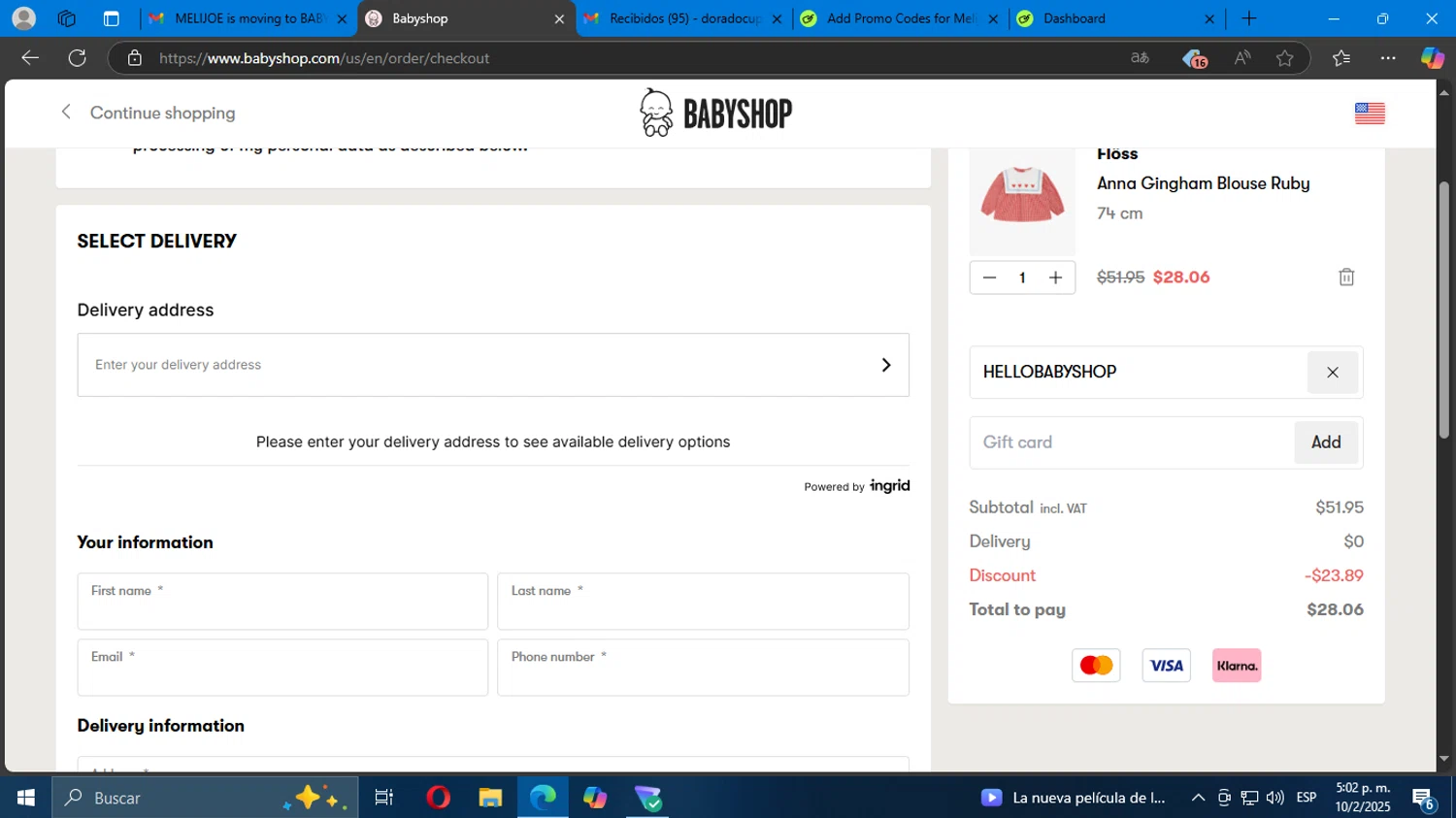This screenshot has height=818, width=1456.
Task: Open Task View on taskbar
Action: pos(383,798)
